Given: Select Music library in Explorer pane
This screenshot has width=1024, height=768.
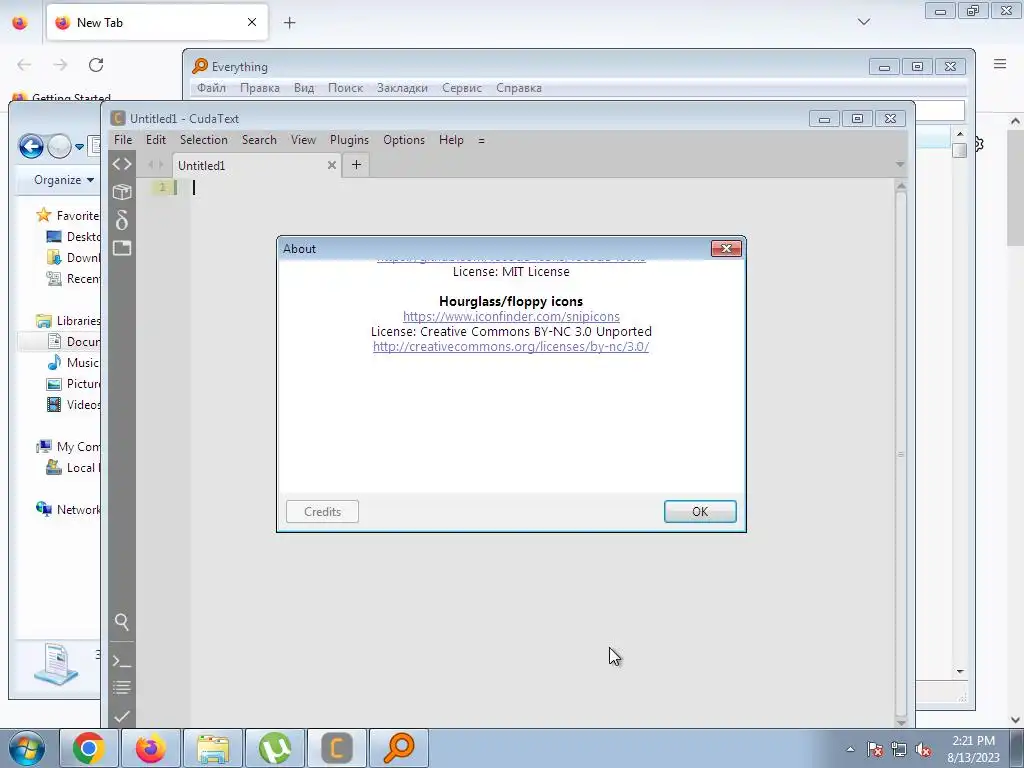Looking at the screenshot, I should [73, 362].
